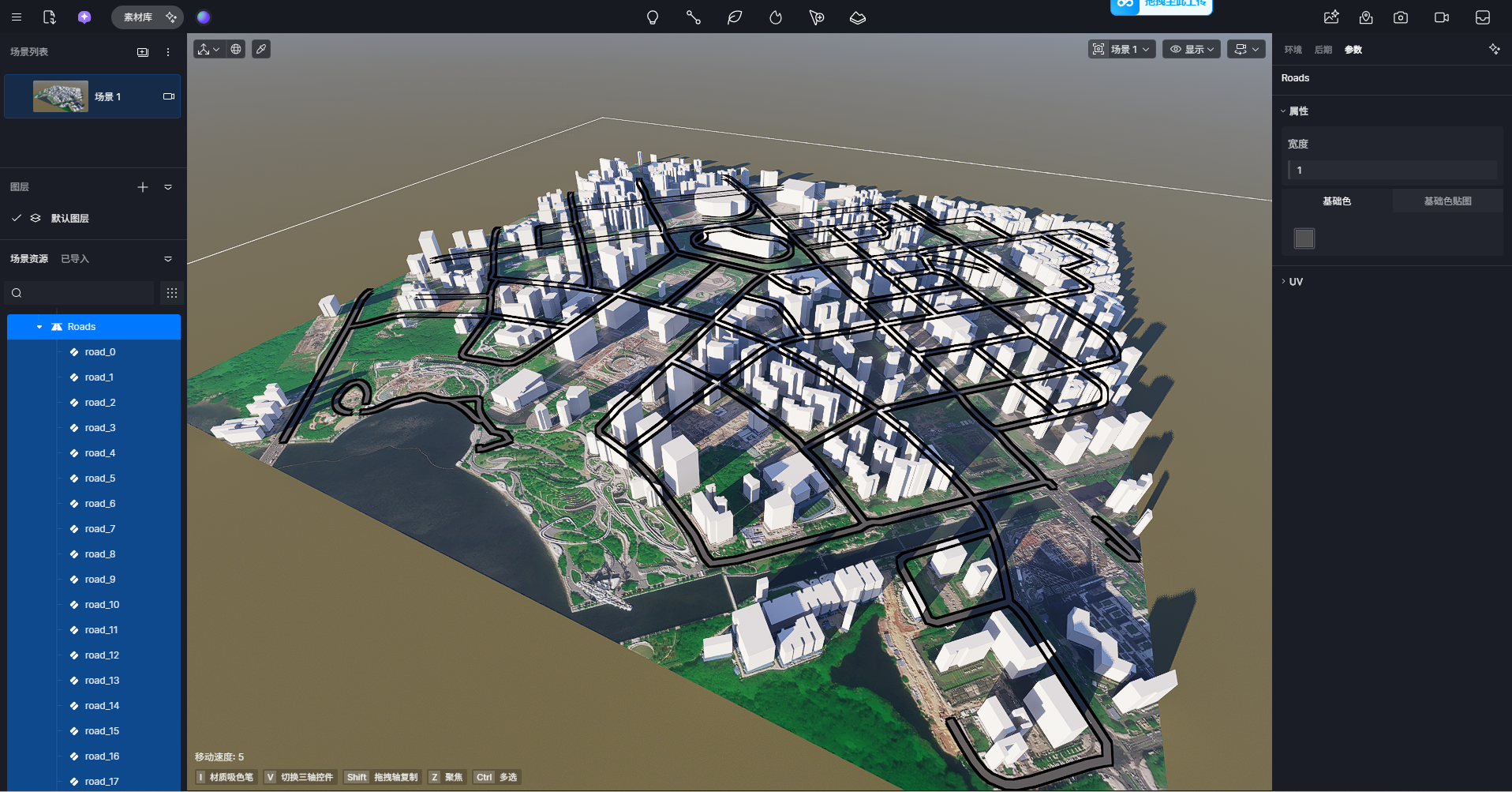Click the flame effects tool icon

point(775,17)
